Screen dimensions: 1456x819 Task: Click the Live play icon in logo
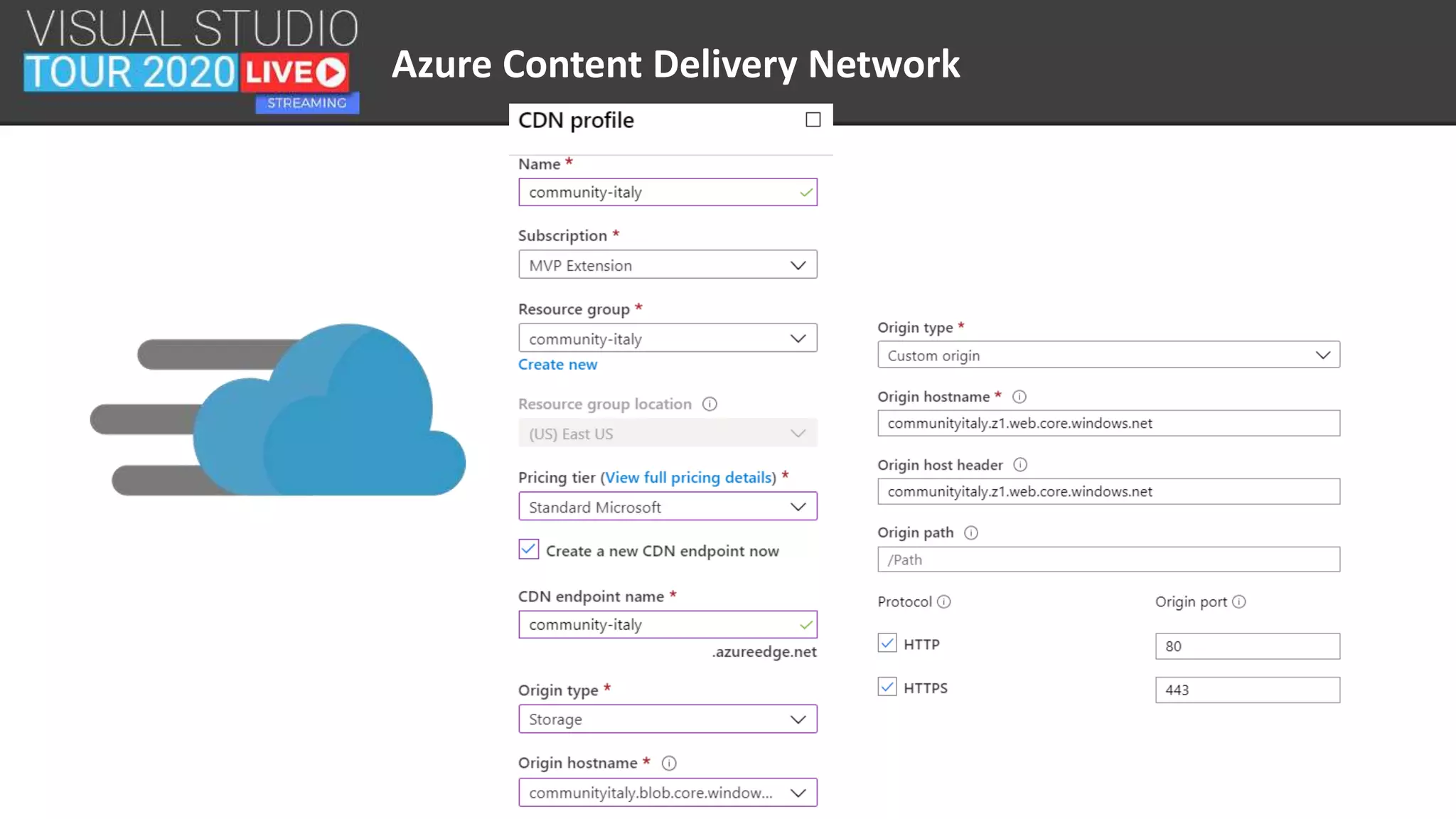331,73
